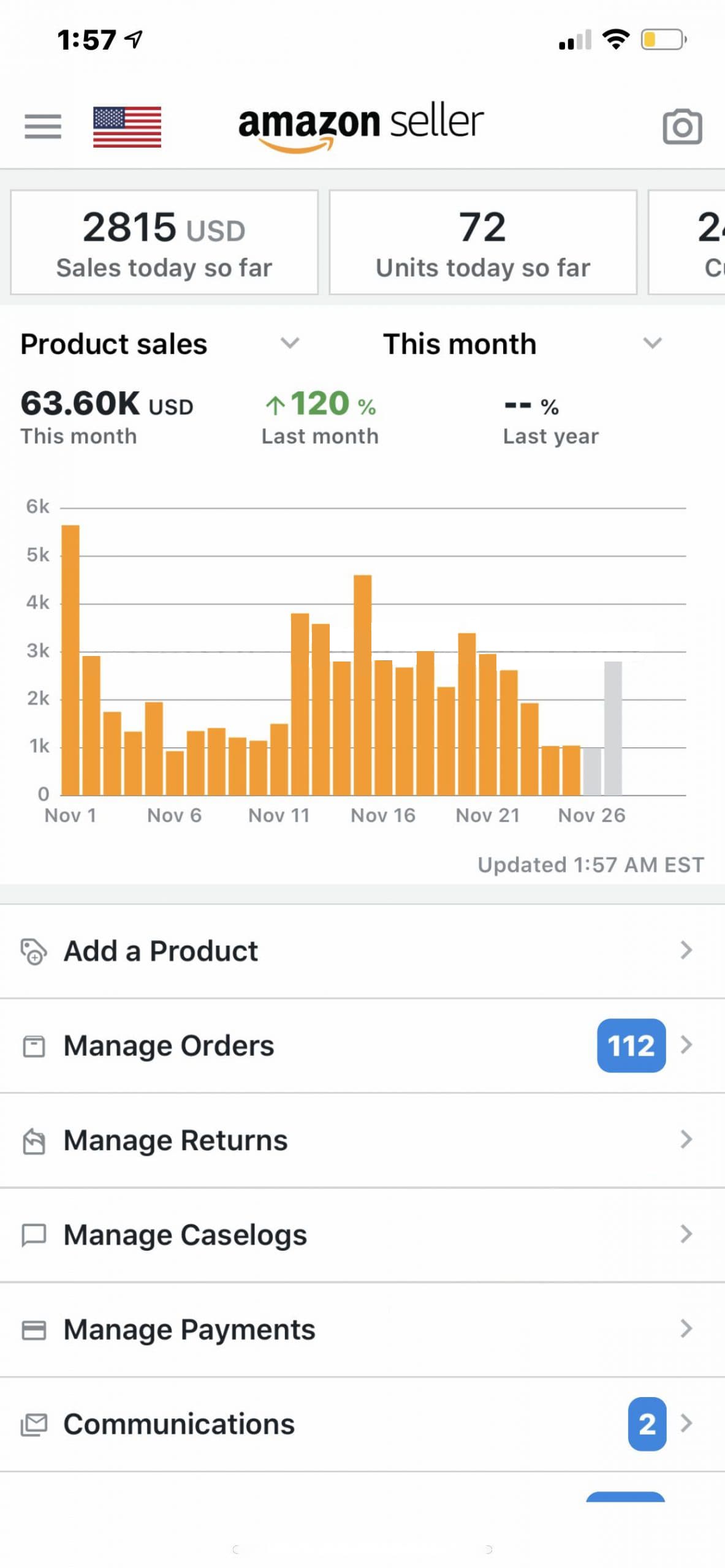Tap the Manage Caselogs chat icon

point(34,1235)
